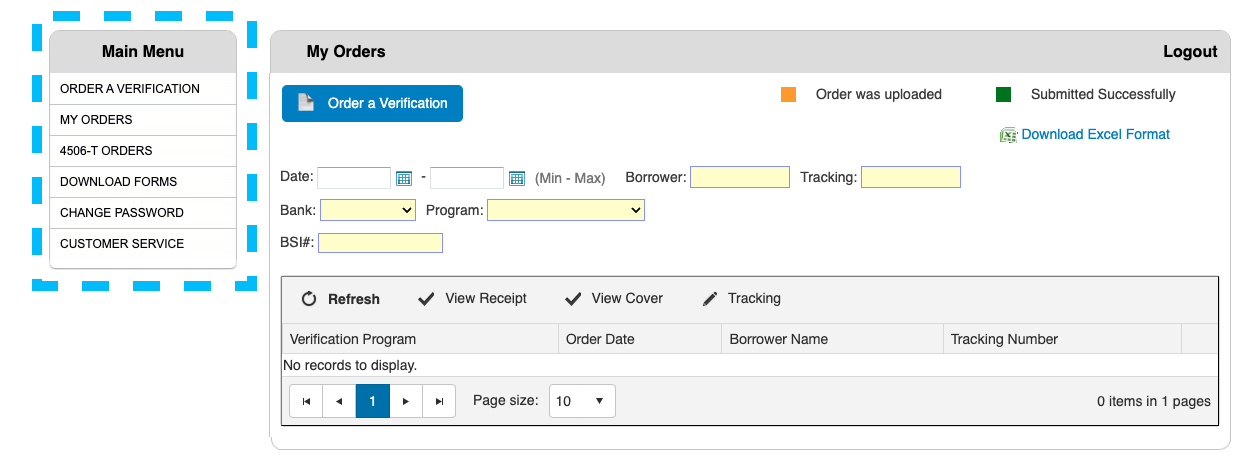Viewport: 1248px width, 473px height.
Task: Click the blue Order a Verification button
Action: click(372, 103)
